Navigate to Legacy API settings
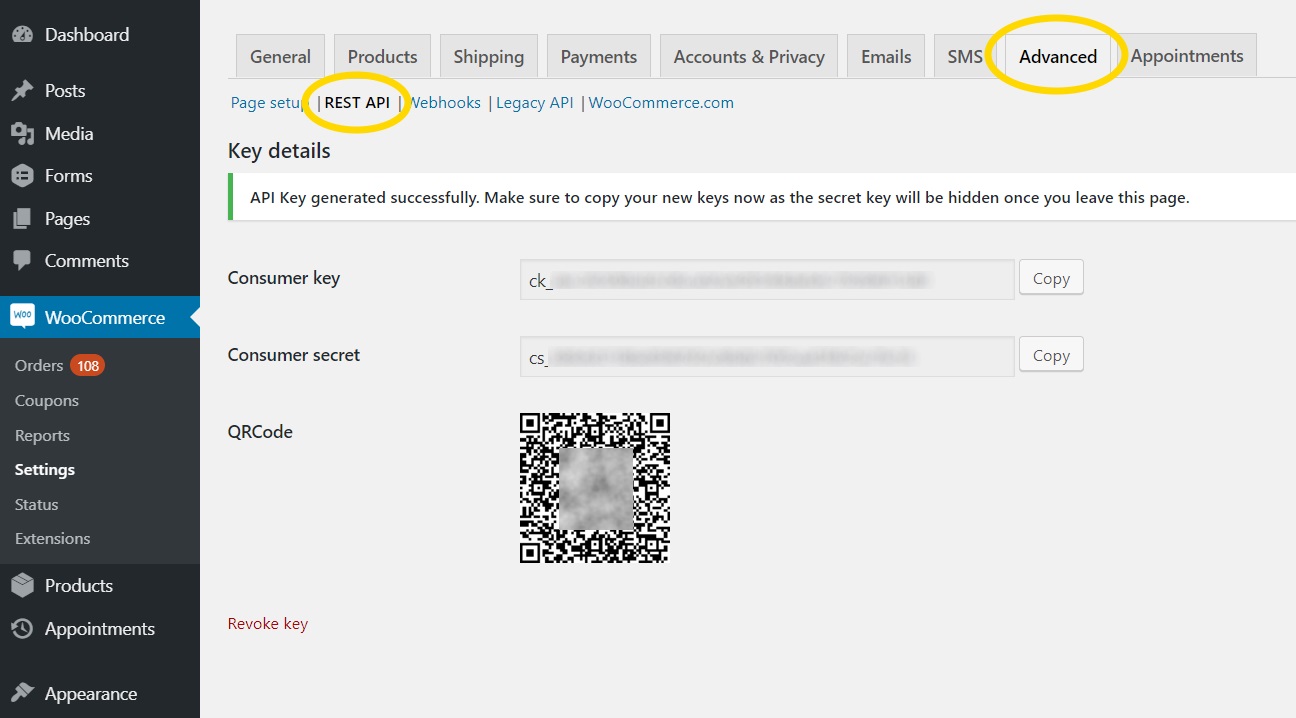This screenshot has width=1296, height=718. [x=534, y=102]
